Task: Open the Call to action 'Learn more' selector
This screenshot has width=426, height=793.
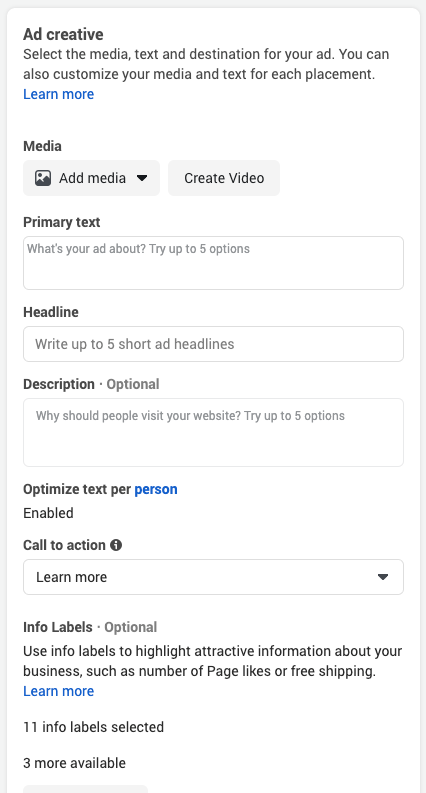Action: click(214, 577)
